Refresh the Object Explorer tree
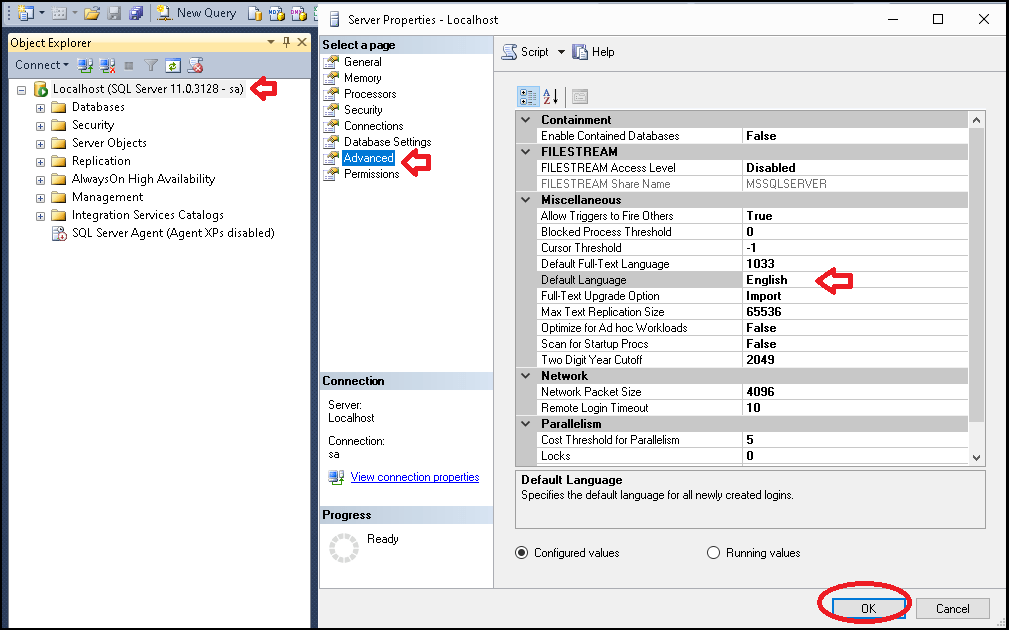 click(173, 64)
